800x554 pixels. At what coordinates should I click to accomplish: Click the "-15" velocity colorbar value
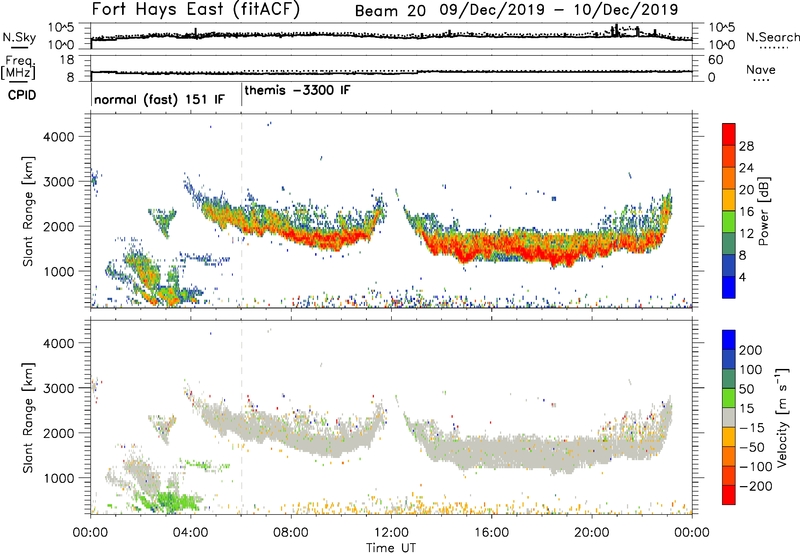tap(752, 428)
